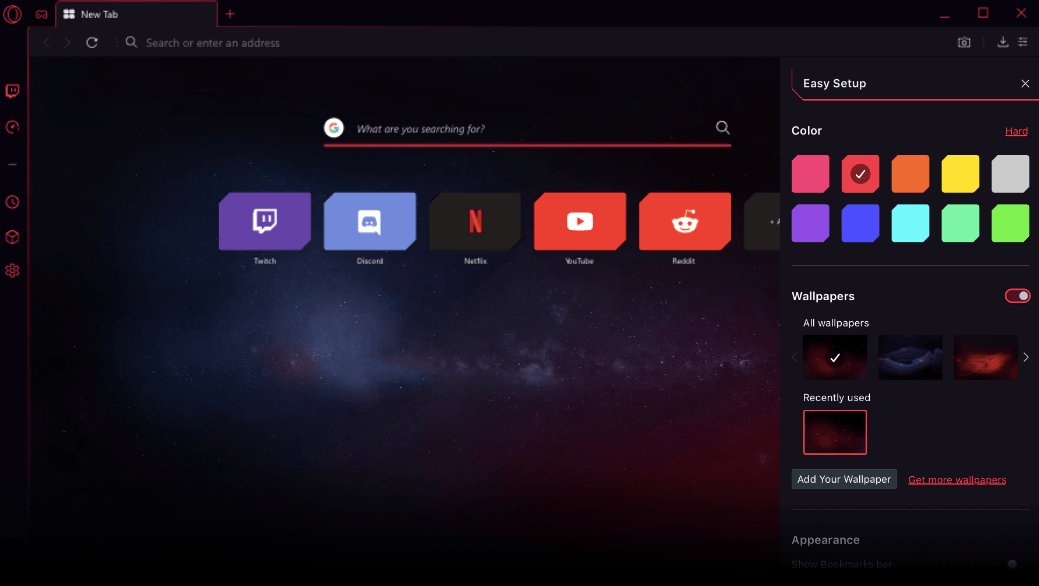Turn off the Wallpapers toggle
Screen dimensions: 1039x586
point(1018,296)
